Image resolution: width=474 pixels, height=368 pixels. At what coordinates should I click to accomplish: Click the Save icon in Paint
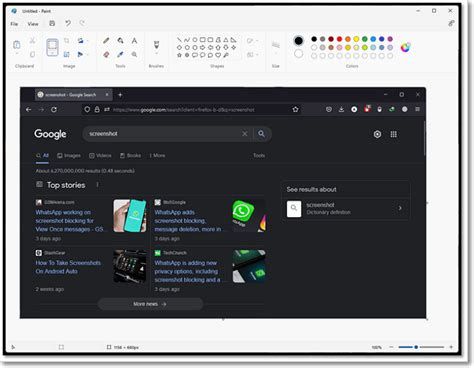pyautogui.click(x=52, y=23)
